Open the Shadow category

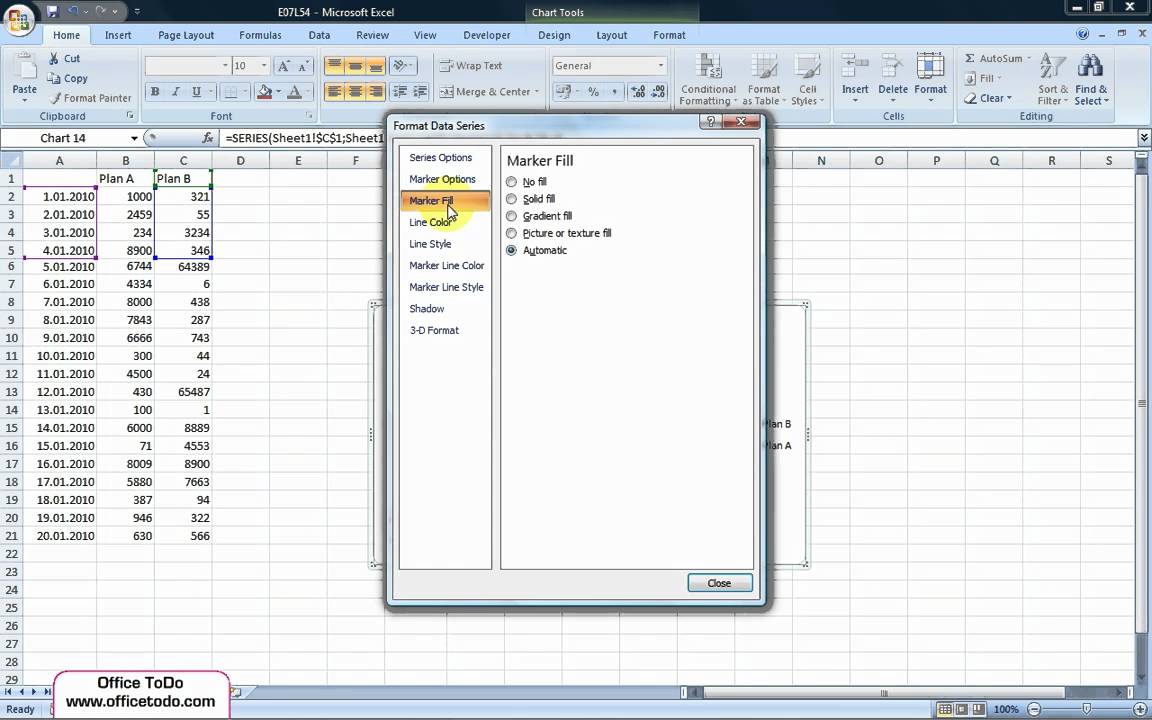tap(427, 309)
